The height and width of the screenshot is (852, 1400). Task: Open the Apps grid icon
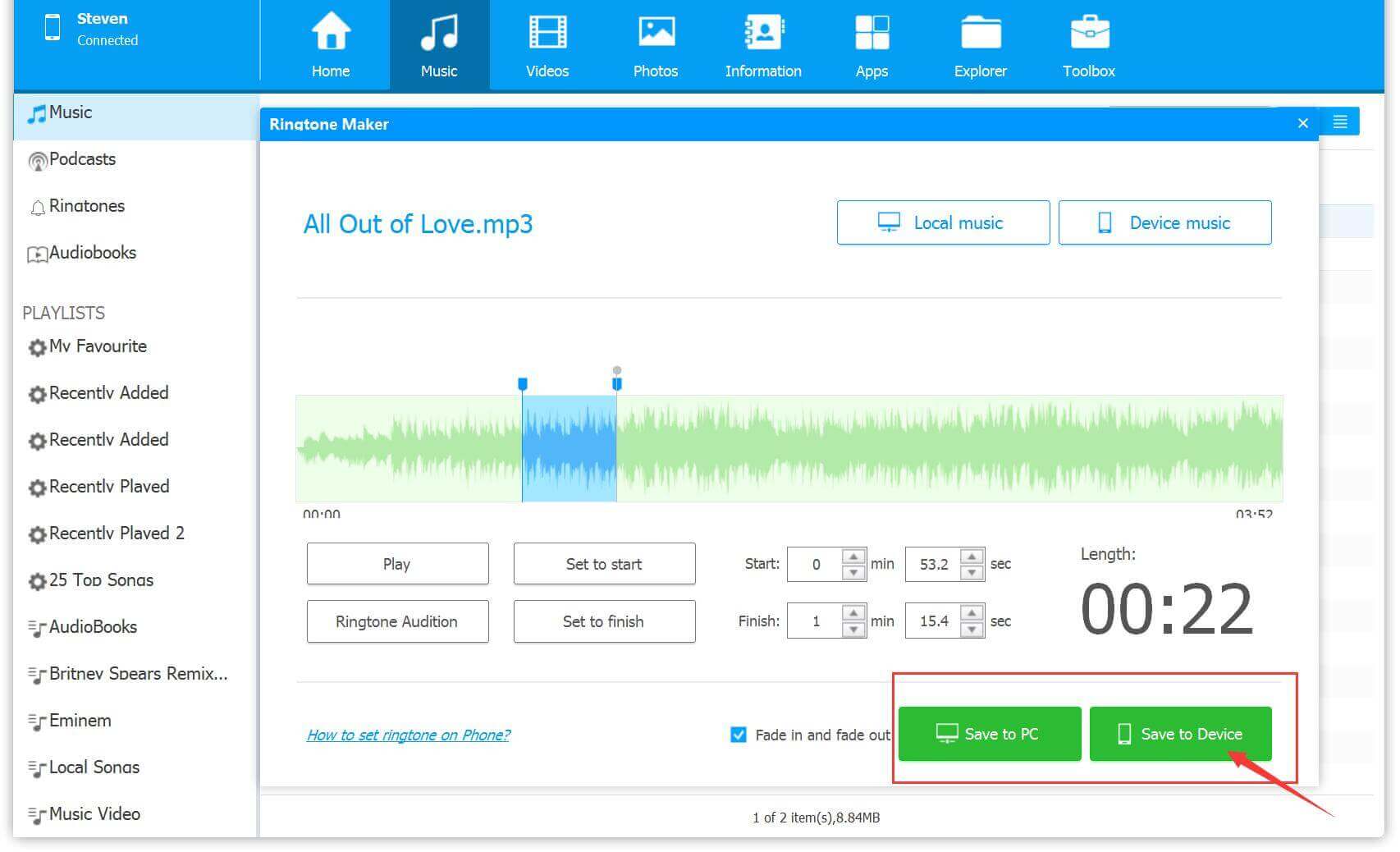tap(871, 33)
